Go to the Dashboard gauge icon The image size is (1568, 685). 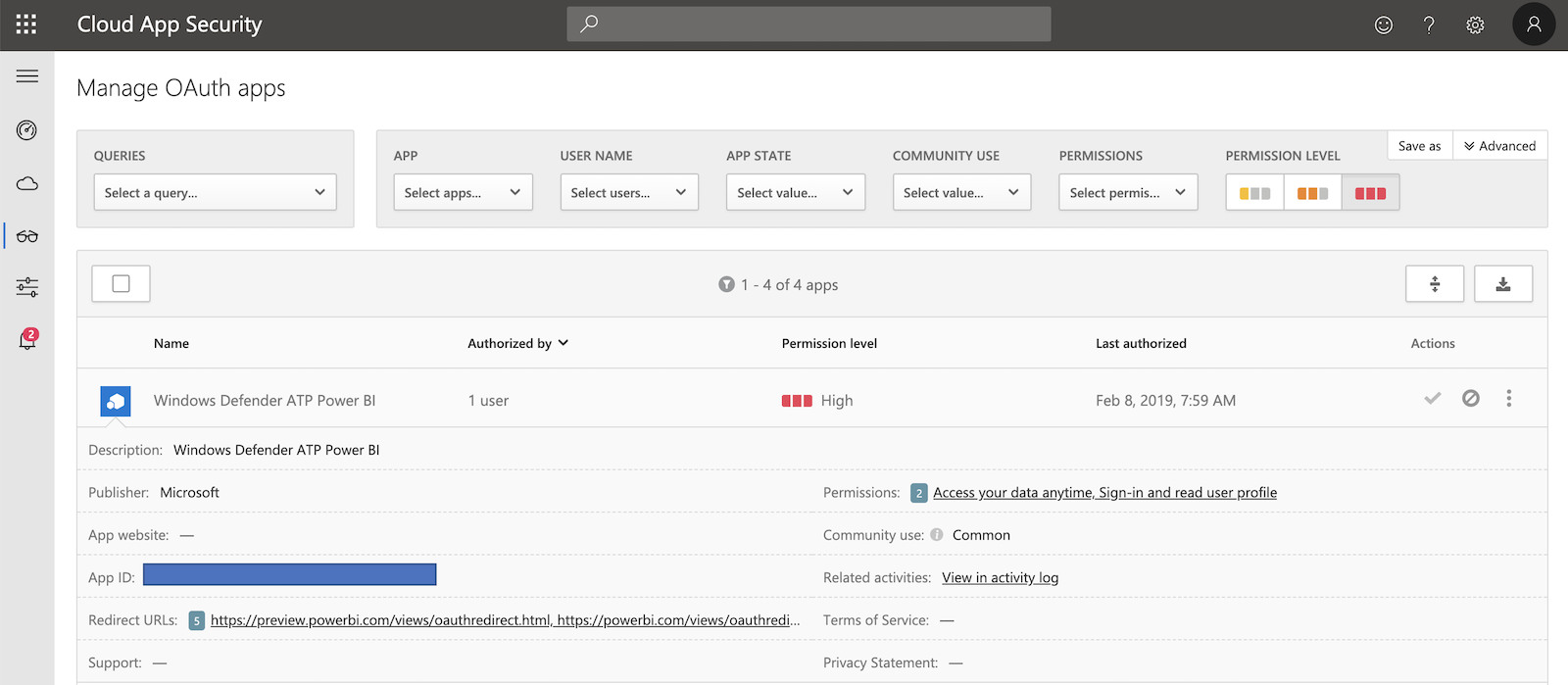[27, 130]
